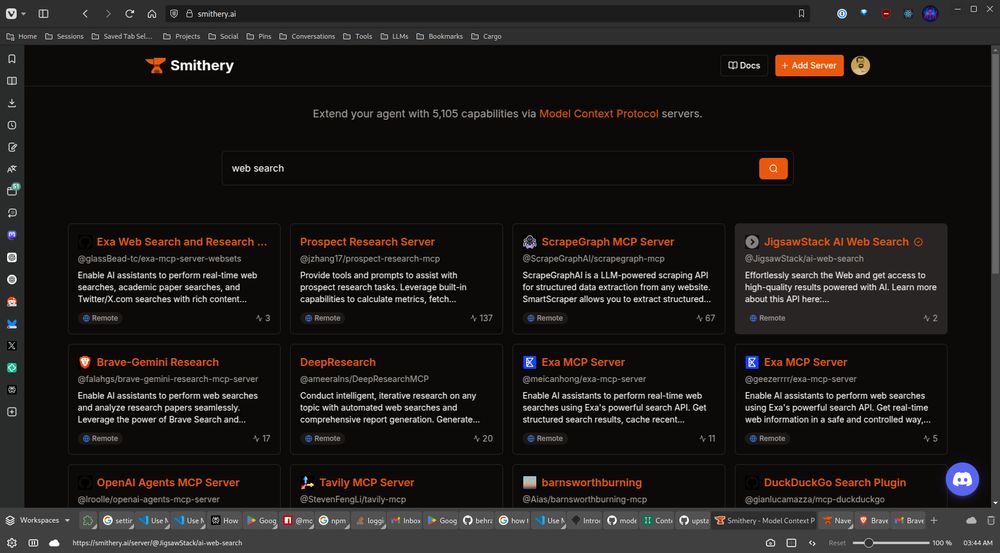Open the DuckDuckGo Search Plugin card
The width and height of the screenshot is (1000, 553).
pos(841,487)
